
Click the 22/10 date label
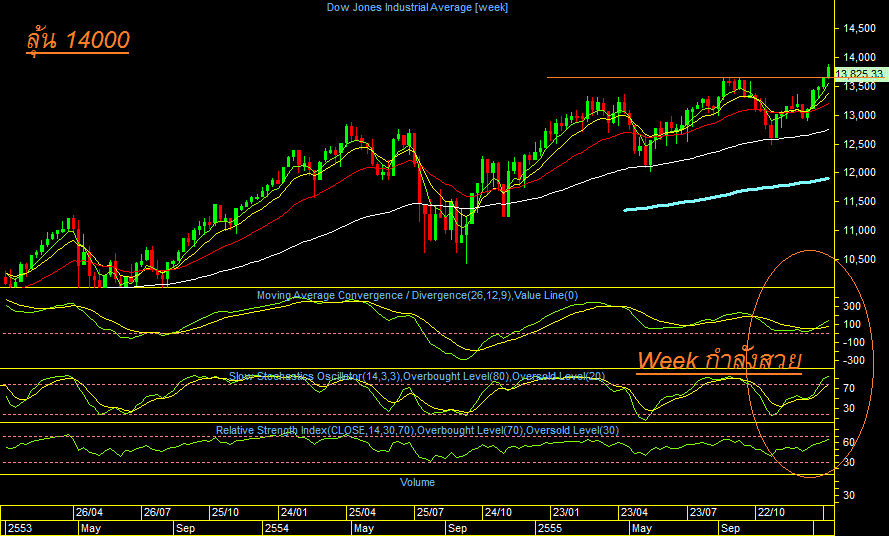coord(771,512)
